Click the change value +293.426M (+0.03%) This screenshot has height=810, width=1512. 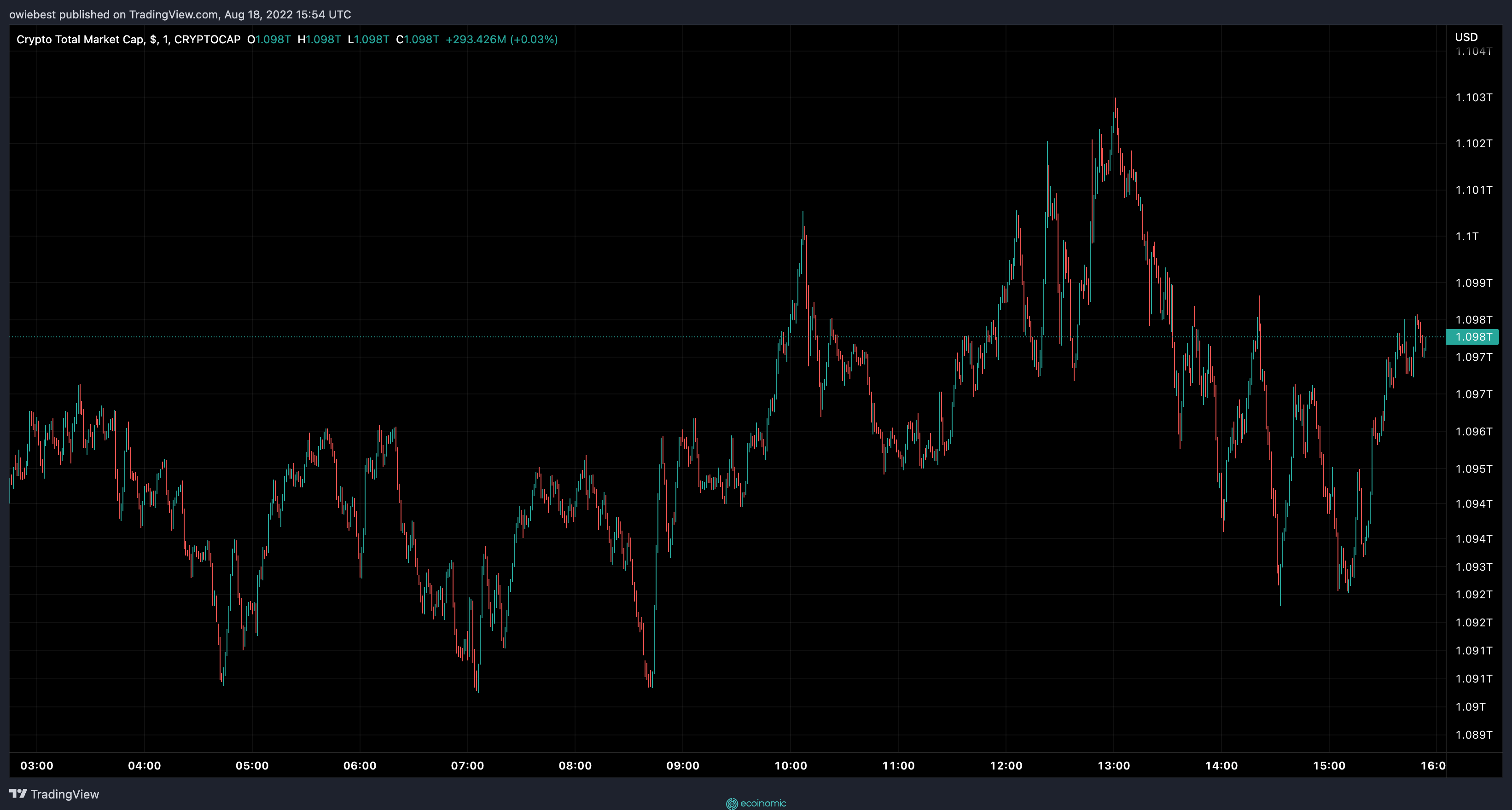click(502, 39)
